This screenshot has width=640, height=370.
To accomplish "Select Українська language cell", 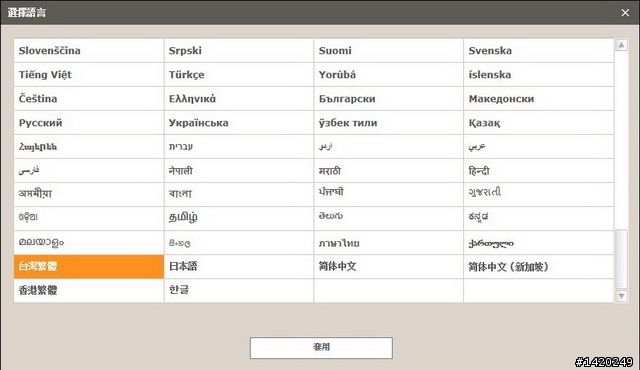I will 239,123.
